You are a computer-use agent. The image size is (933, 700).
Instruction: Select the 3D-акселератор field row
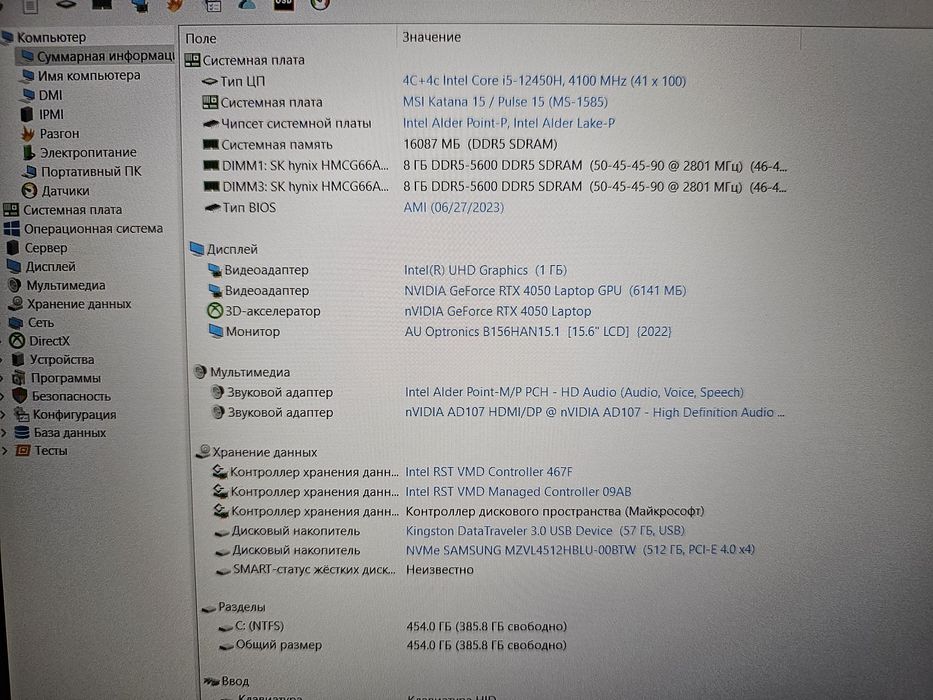pos(399,311)
